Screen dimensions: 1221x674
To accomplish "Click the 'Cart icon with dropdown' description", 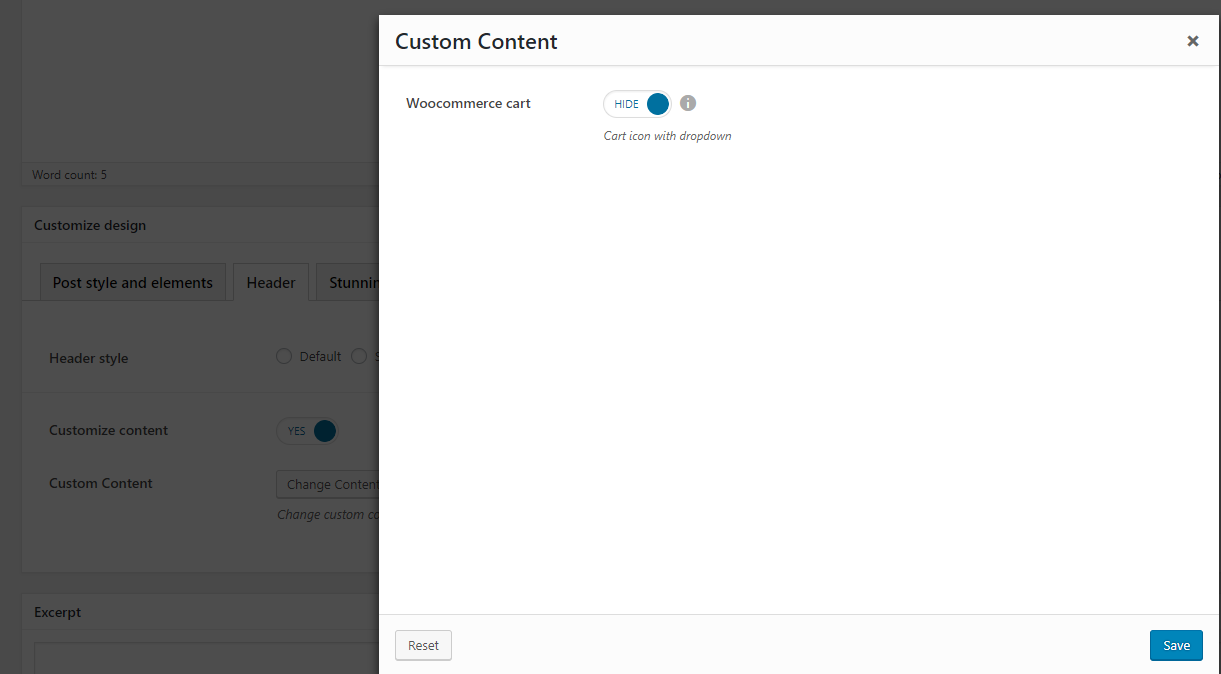I will coord(667,136).
